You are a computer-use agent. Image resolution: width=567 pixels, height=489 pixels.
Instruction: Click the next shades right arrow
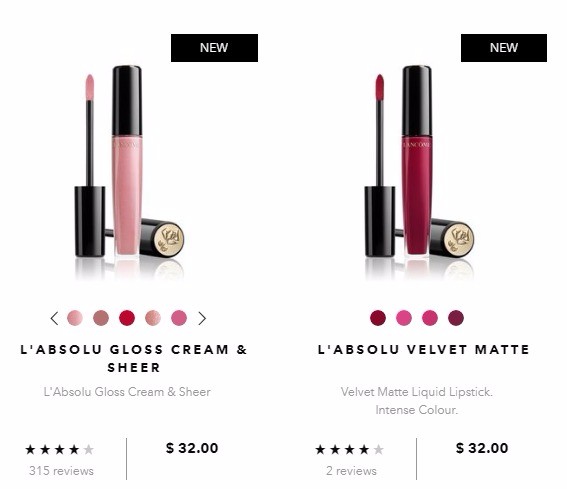(x=202, y=318)
